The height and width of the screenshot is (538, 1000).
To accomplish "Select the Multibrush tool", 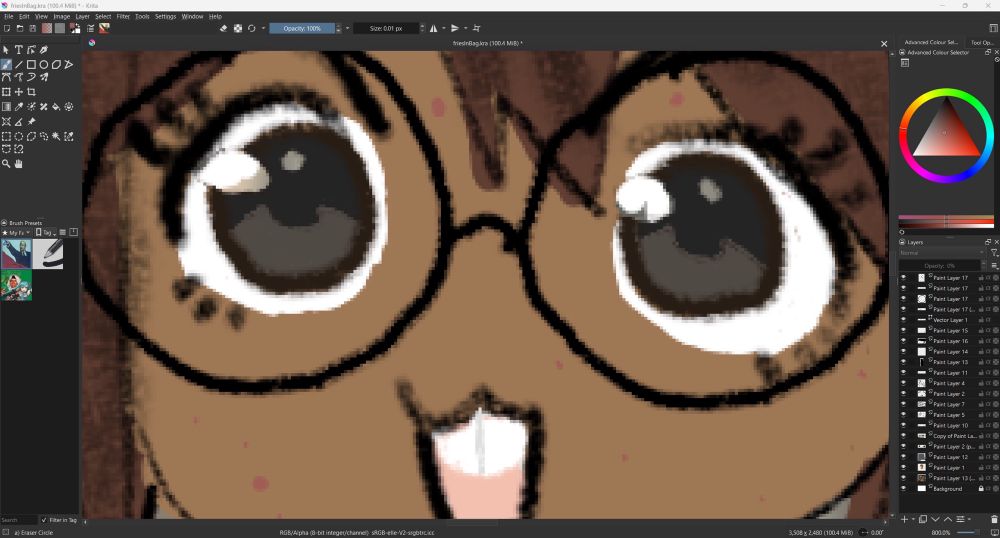I will coord(43,77).
